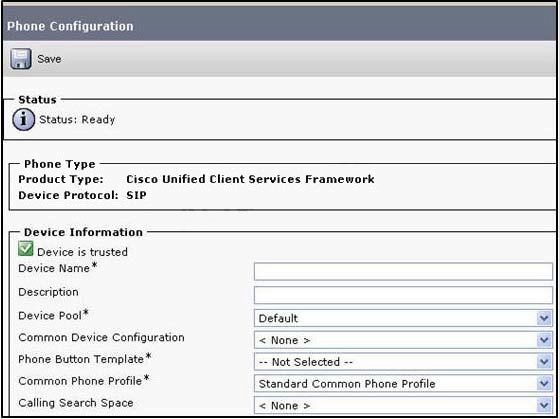The image size is (559, 419).
Task: Open the Device Pool dropdown
Action: [403, 318]
